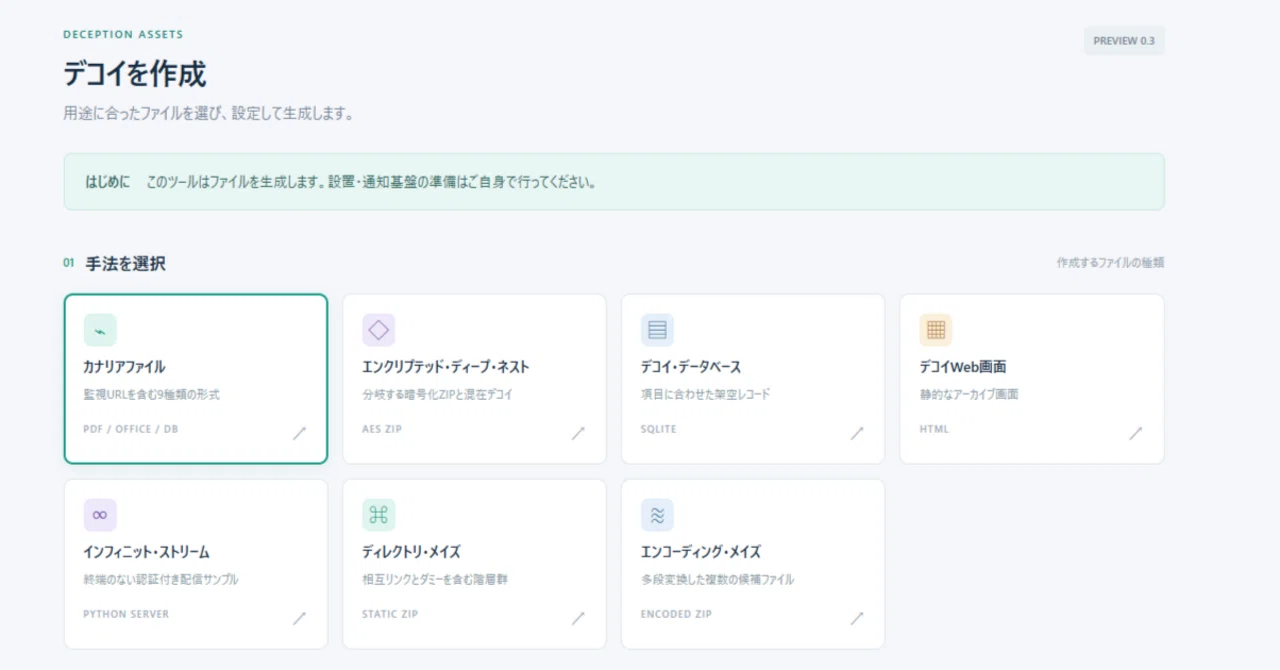Click the 分岐する暗号化ZIPと混在デコイ description
Image resolution: width=1280 pixels, height=670 pixels.
click(437, 395)
